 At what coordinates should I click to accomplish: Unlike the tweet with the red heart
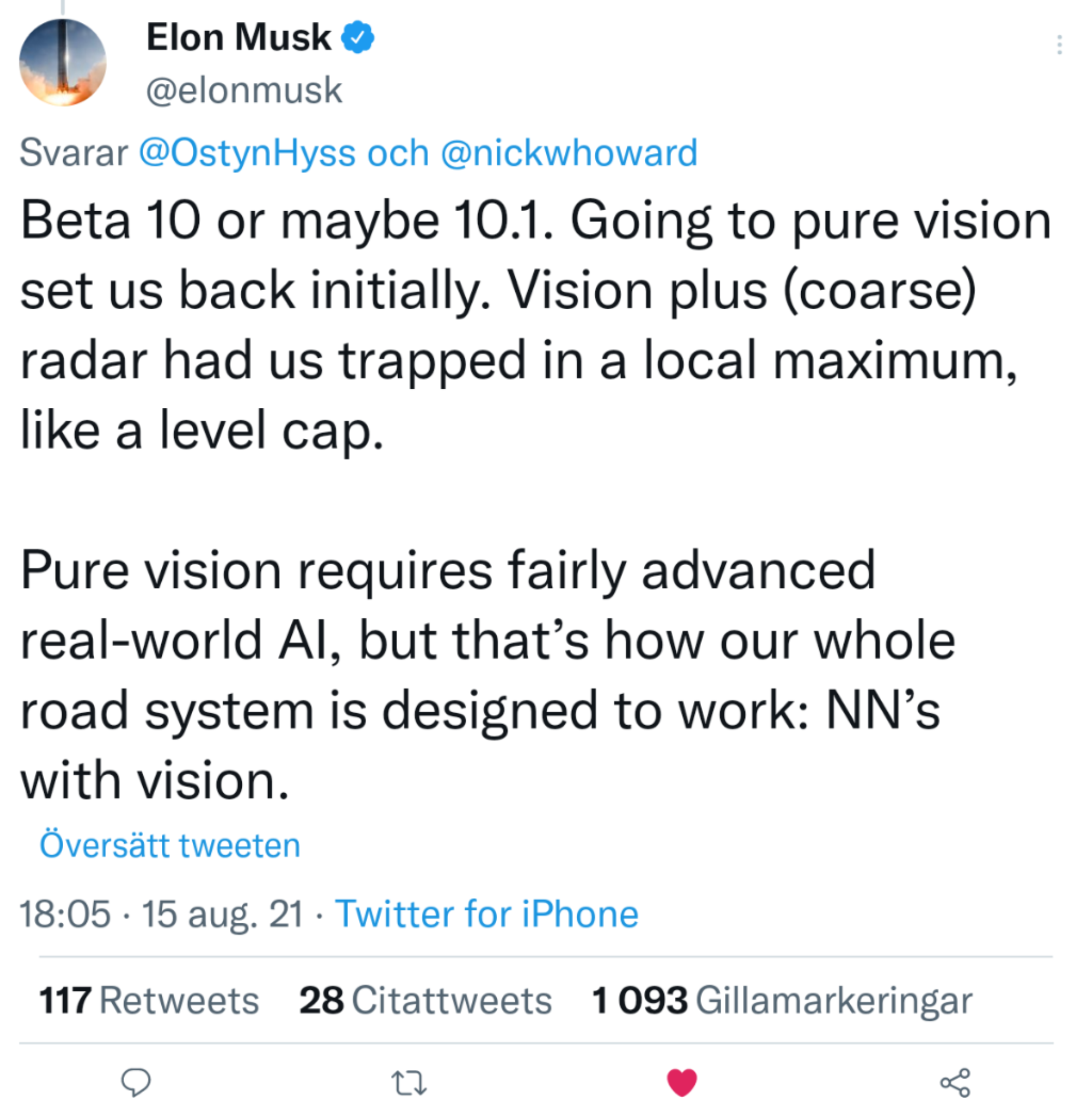tap(682, 1082)
